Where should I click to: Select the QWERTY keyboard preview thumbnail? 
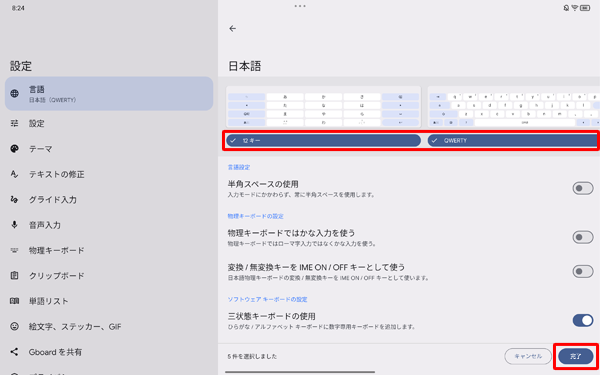pos(514,108)
